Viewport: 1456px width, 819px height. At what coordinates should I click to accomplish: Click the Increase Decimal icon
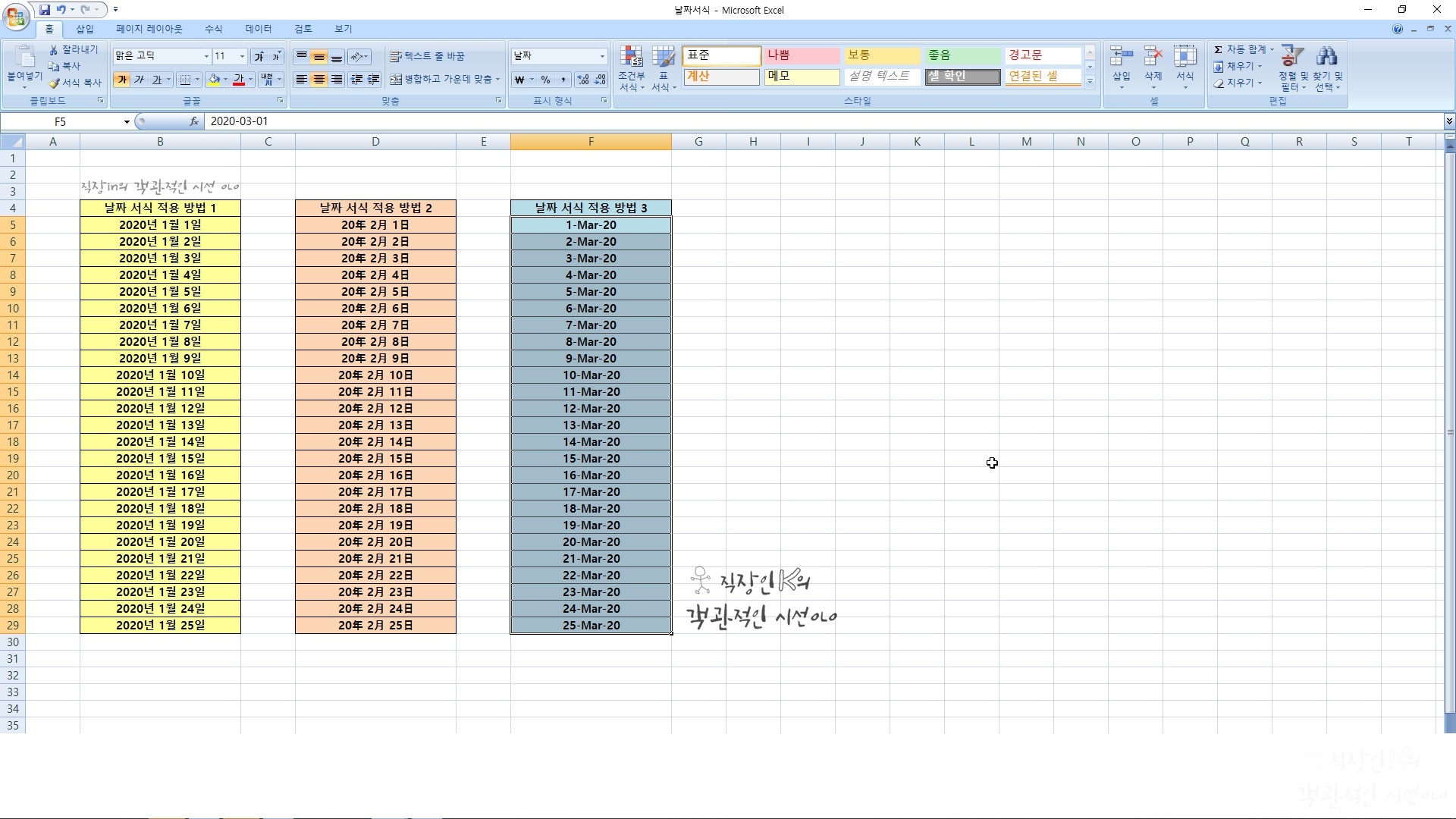point(582,80)
